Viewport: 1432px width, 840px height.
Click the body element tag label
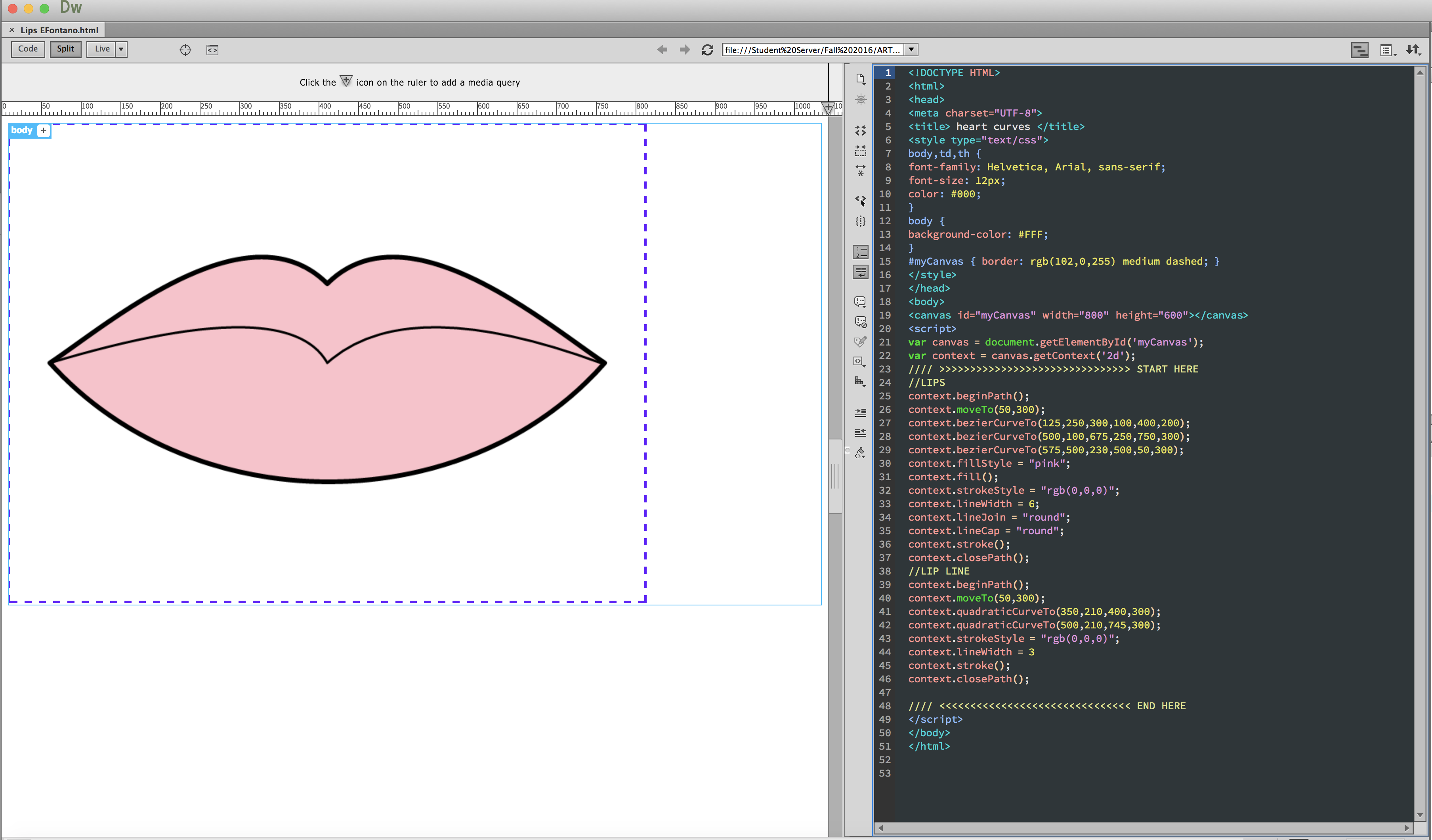pyautogui.click(x=21, y=130)
